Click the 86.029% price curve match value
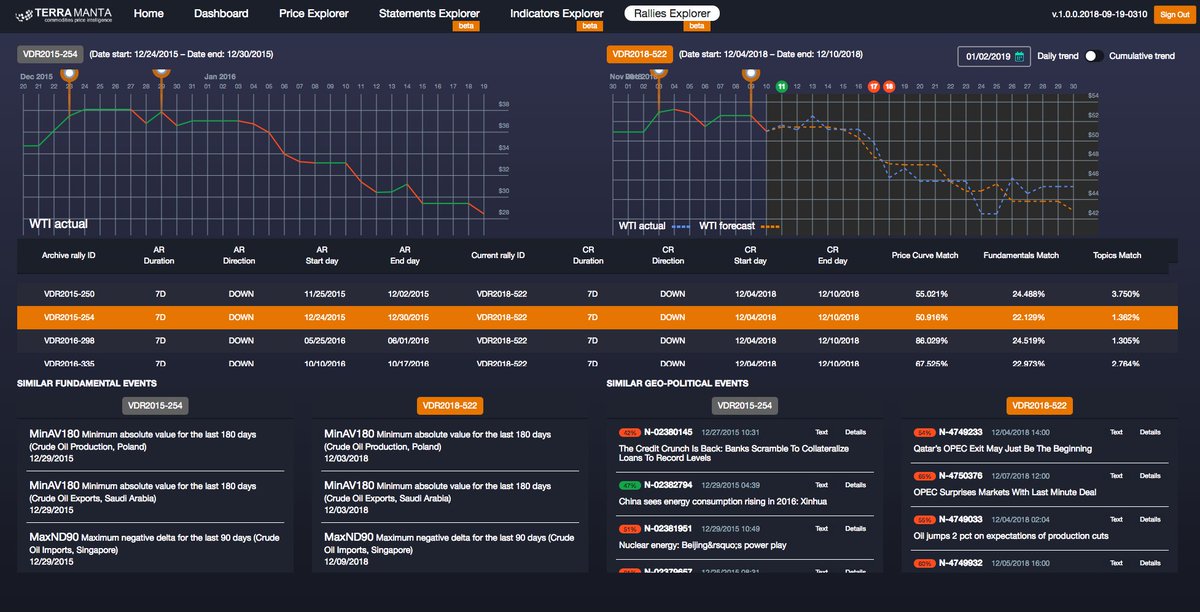Viewport: 1200px width, 612px height. click(931, 341)
